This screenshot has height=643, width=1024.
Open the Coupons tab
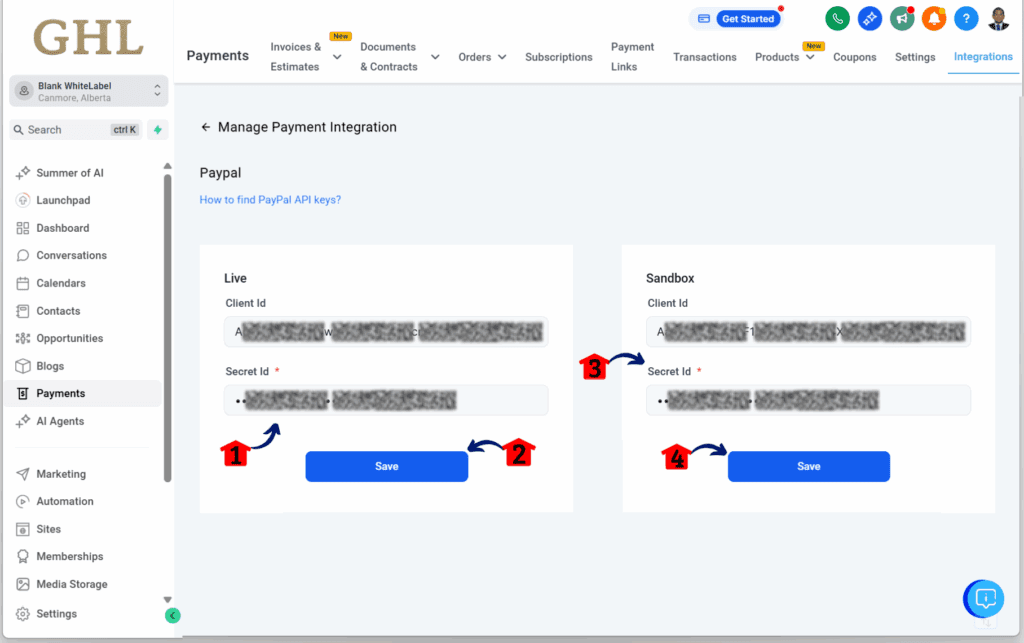[854, 57]
